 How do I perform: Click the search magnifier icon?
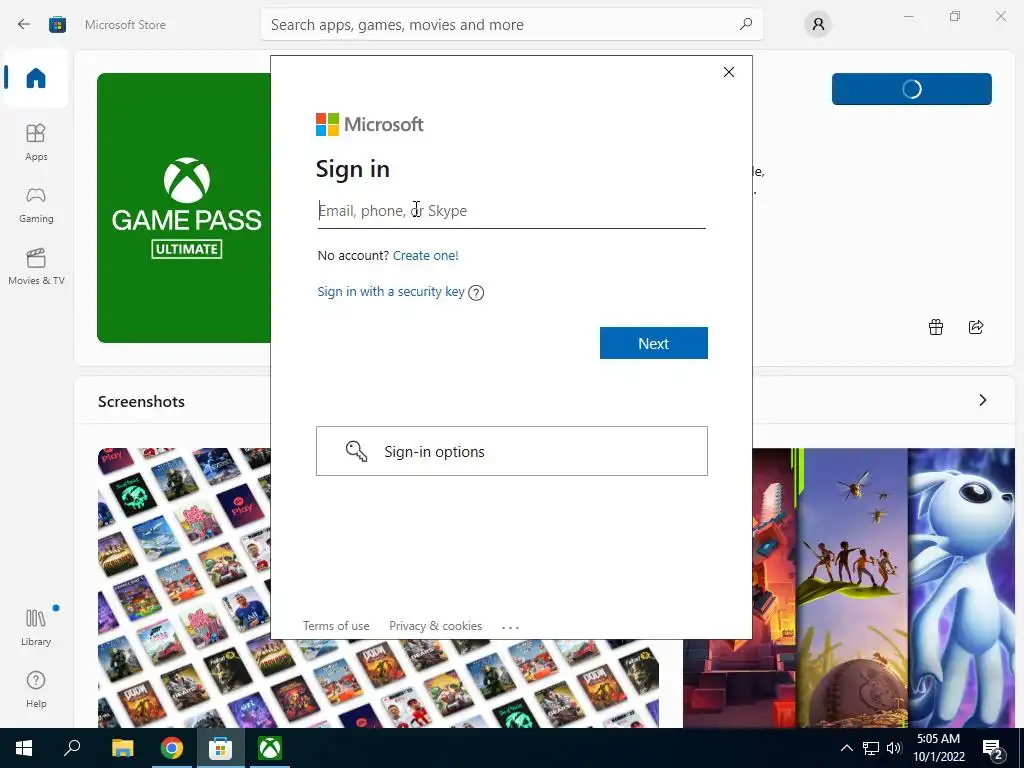pyautogui.click(x=746, y=24)
